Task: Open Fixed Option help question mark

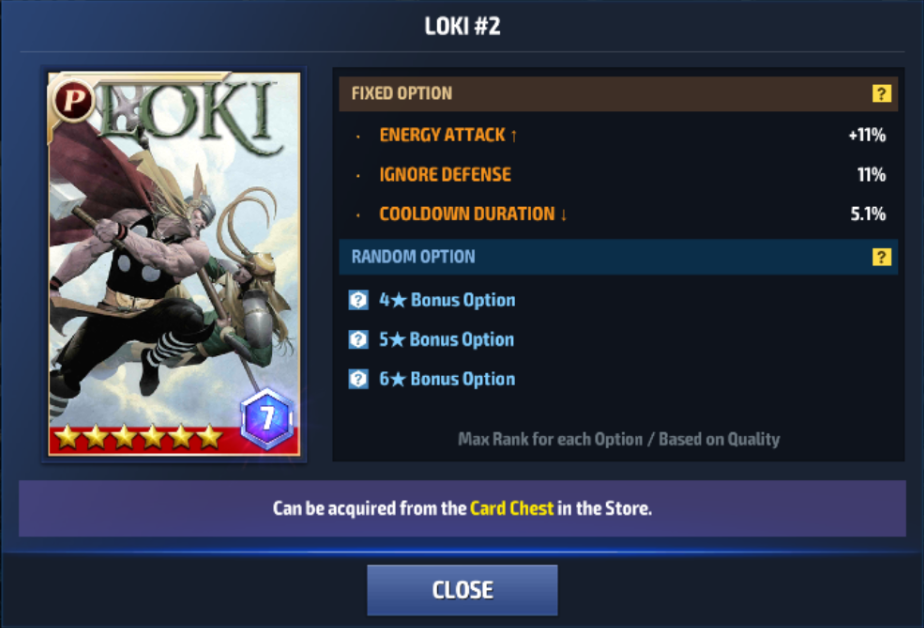Action: 881,94
